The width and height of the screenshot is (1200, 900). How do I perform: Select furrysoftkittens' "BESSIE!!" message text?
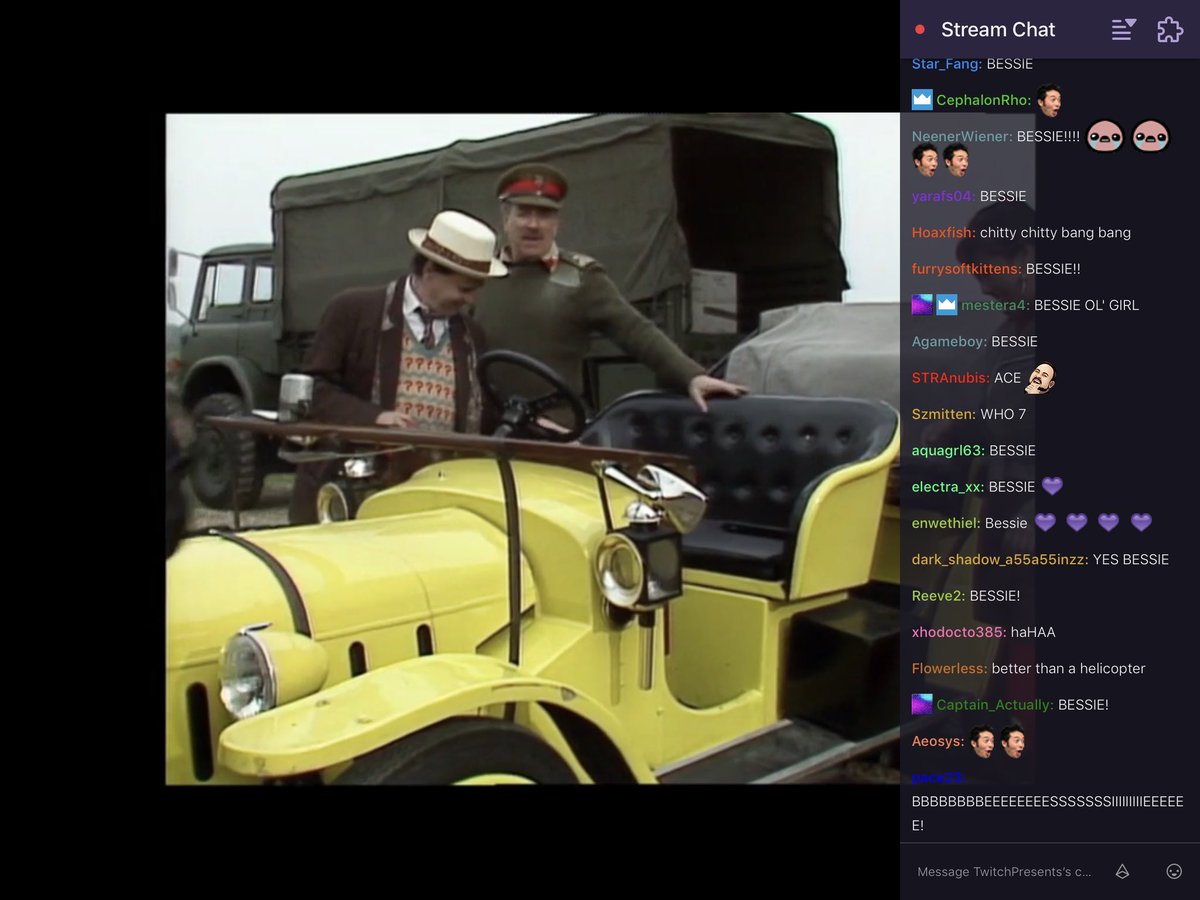point(1053,269)
